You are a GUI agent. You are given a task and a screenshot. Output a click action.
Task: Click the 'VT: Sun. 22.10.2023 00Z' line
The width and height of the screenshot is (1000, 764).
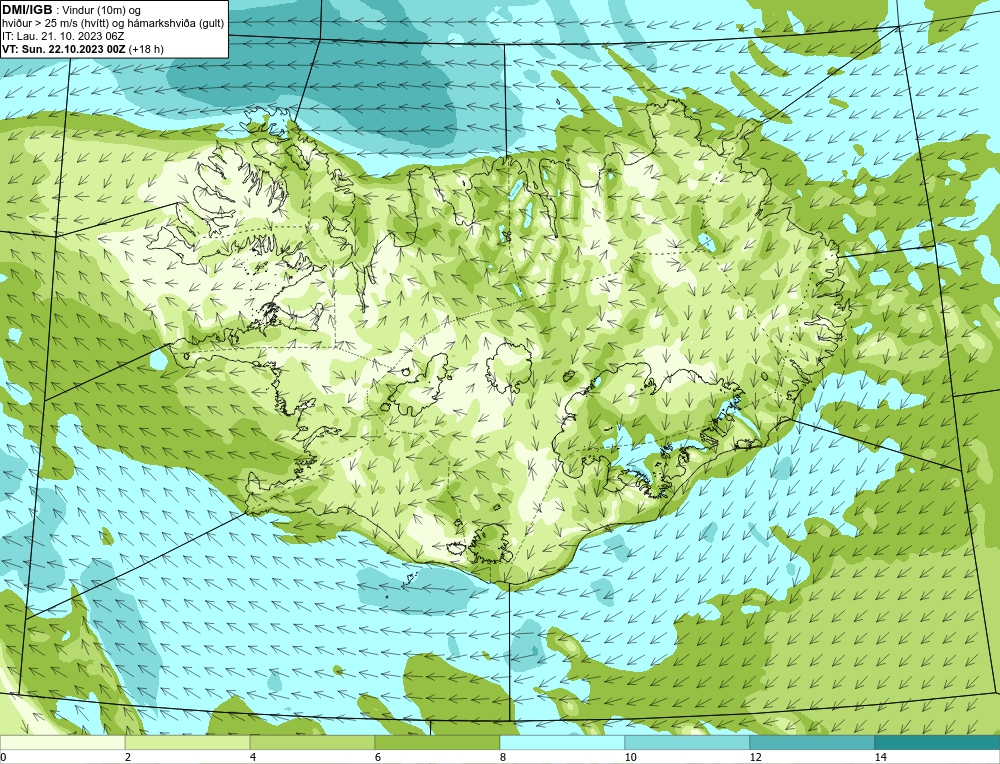point(64,49)
